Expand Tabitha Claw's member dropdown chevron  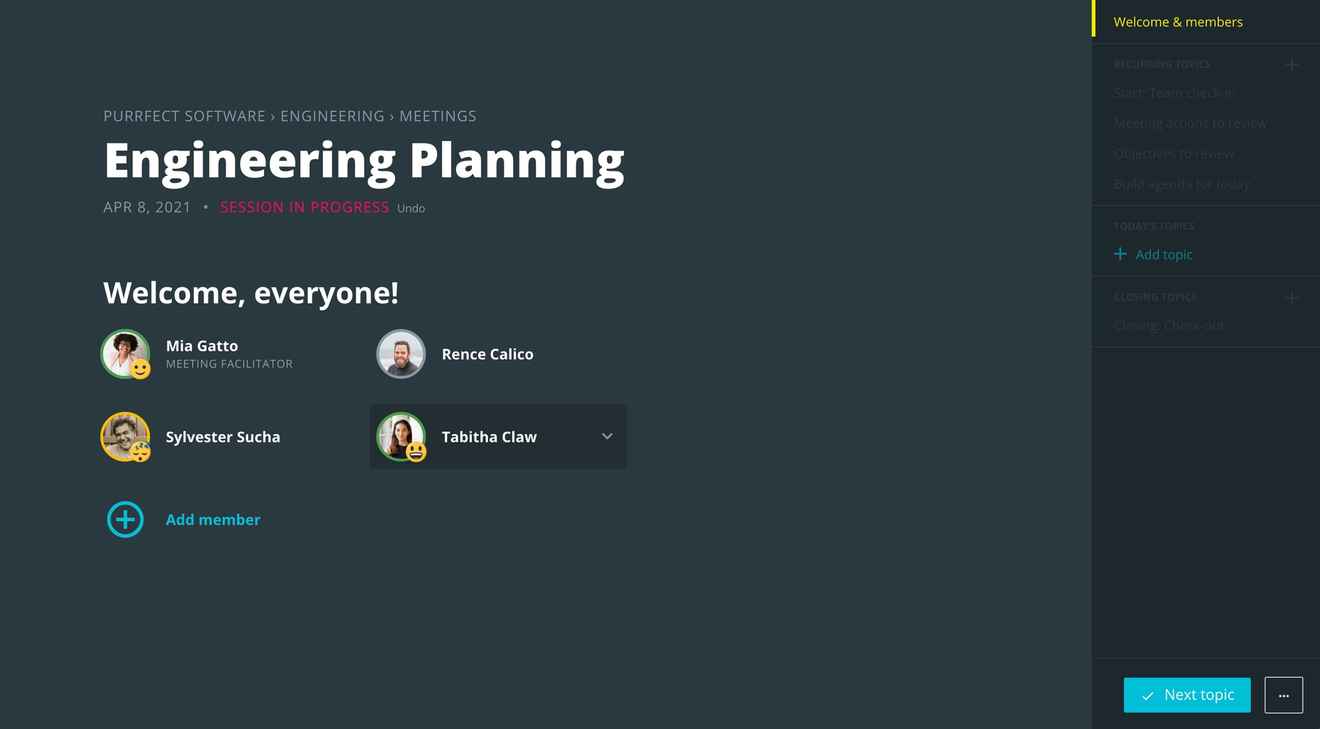pos(607,436)
